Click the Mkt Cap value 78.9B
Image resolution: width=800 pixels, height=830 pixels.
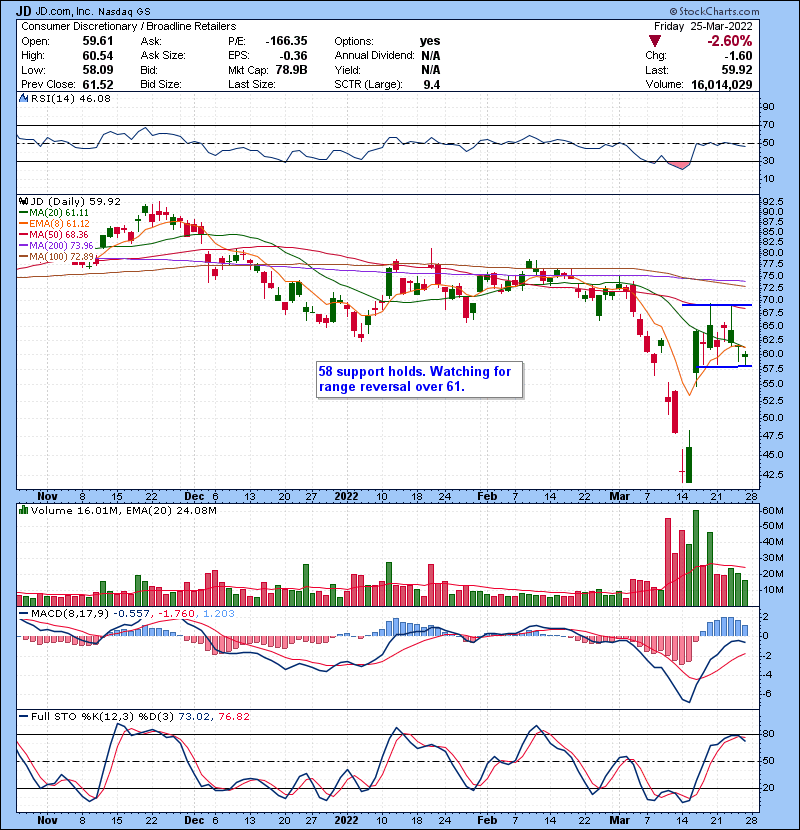[x=291, y=70]
